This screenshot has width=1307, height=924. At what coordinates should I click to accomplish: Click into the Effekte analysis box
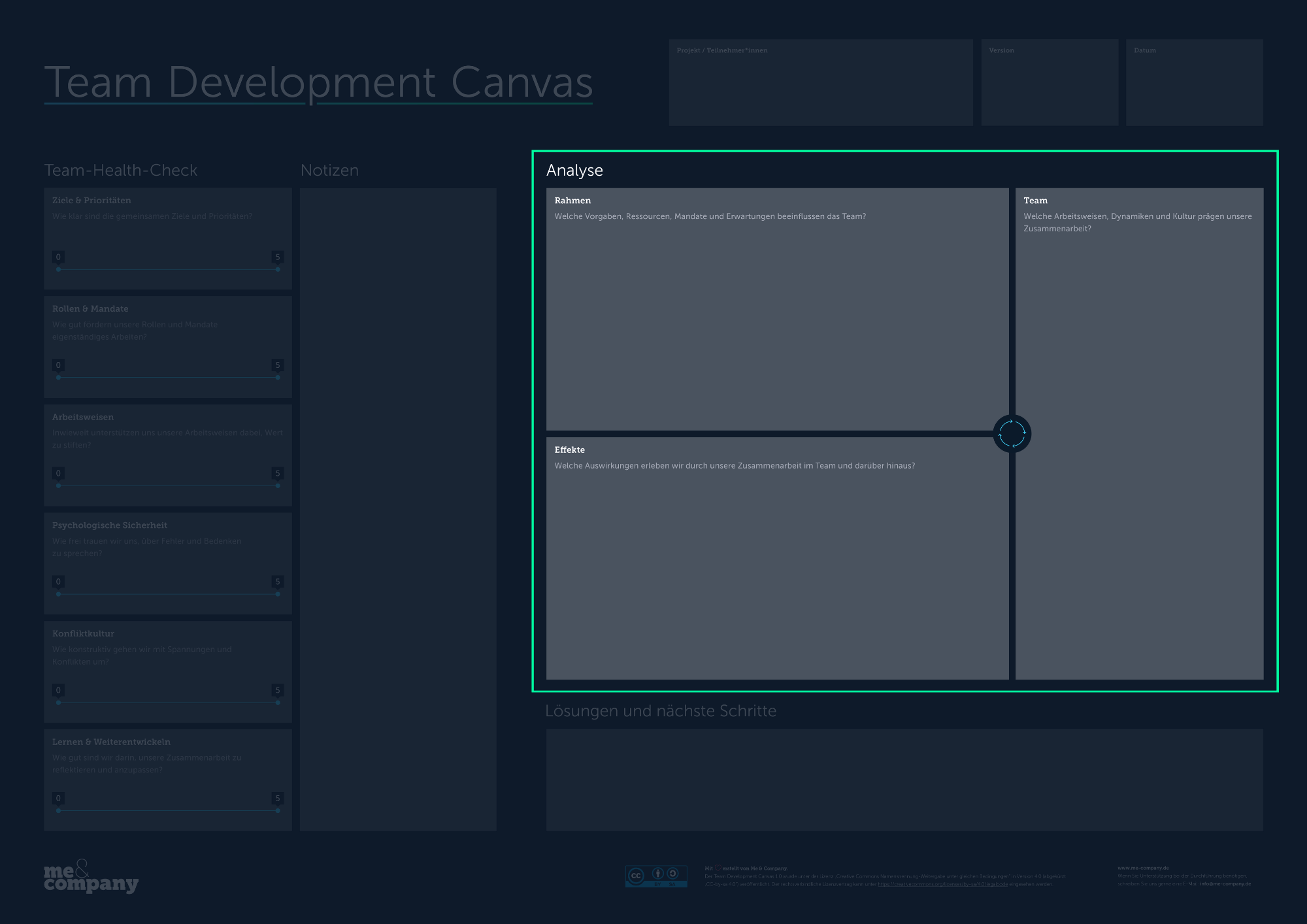coord(777,569)
